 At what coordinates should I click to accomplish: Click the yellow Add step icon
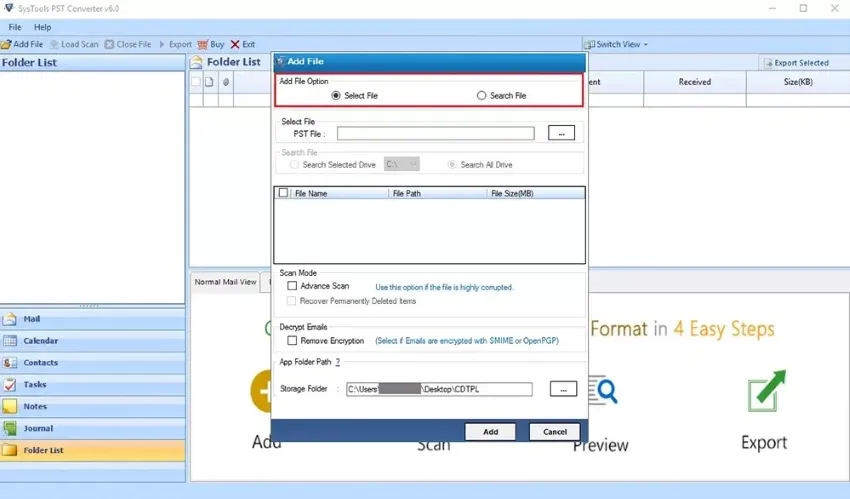tap(261, 391)
